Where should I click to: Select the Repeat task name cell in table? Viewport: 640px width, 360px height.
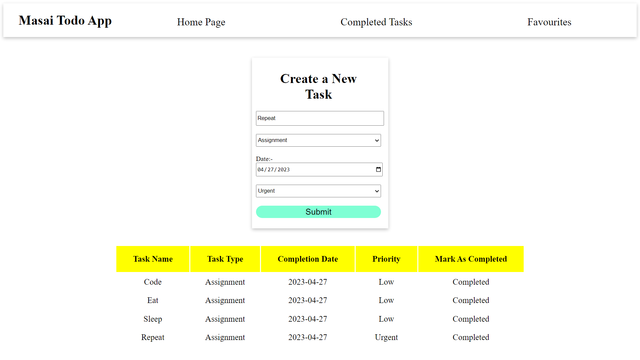point(153,338)
